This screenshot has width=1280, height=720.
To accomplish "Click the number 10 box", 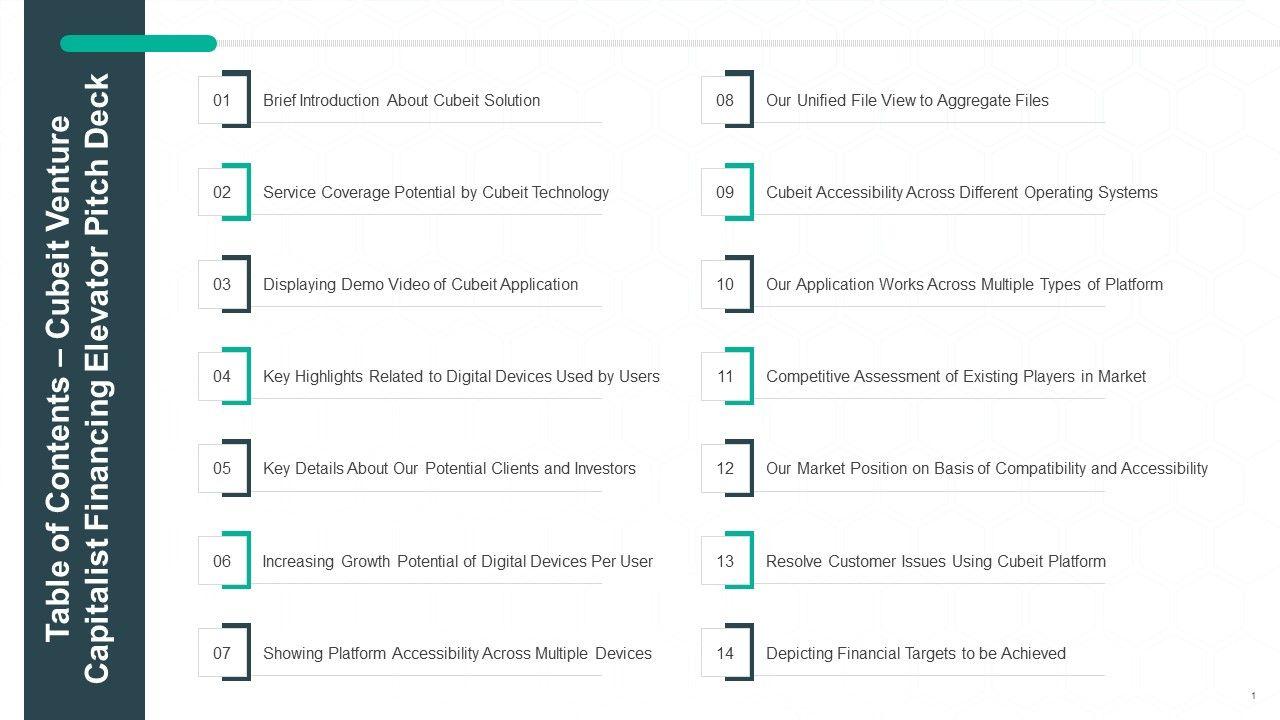I will click(x=725, y=284).
